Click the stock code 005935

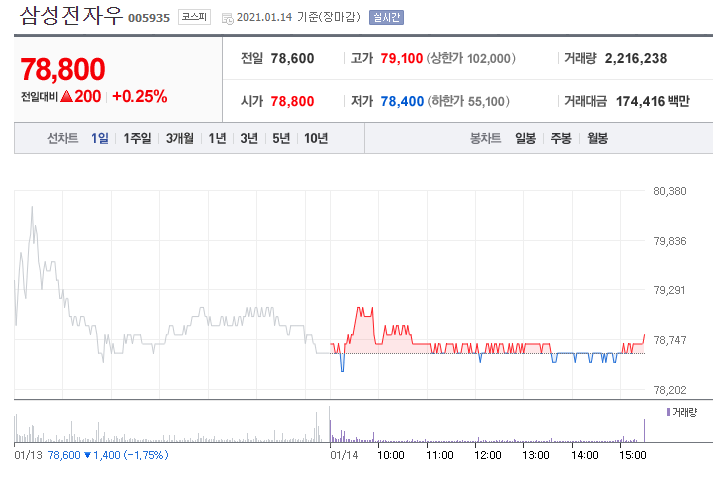point(149,18)
